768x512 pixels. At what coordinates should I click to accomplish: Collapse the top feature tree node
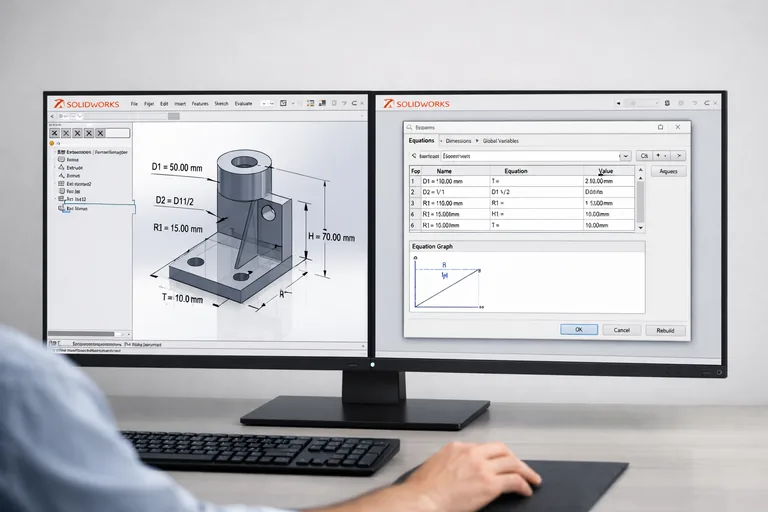pos(55,152)
